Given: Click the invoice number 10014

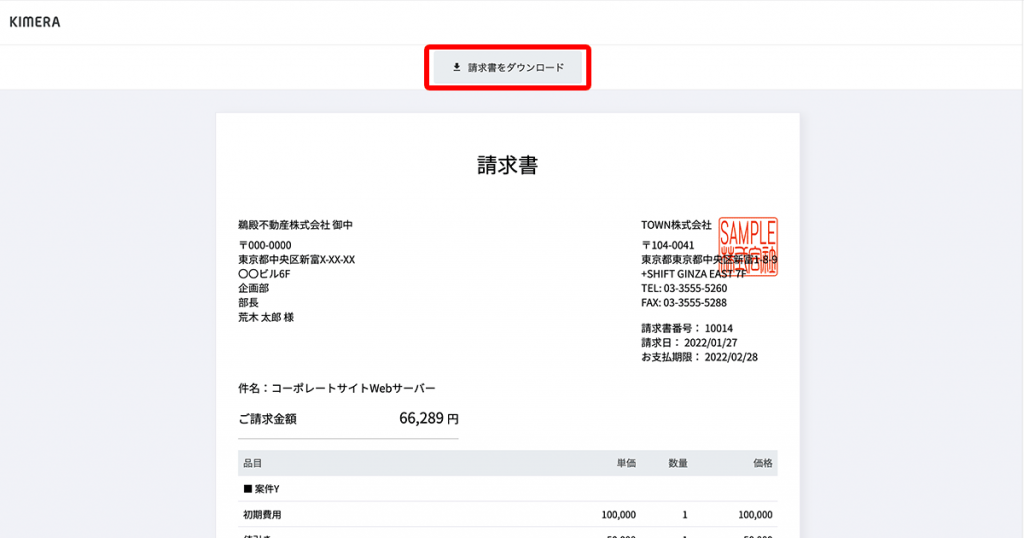Looking at the screenshot, I should pos(718,328).
